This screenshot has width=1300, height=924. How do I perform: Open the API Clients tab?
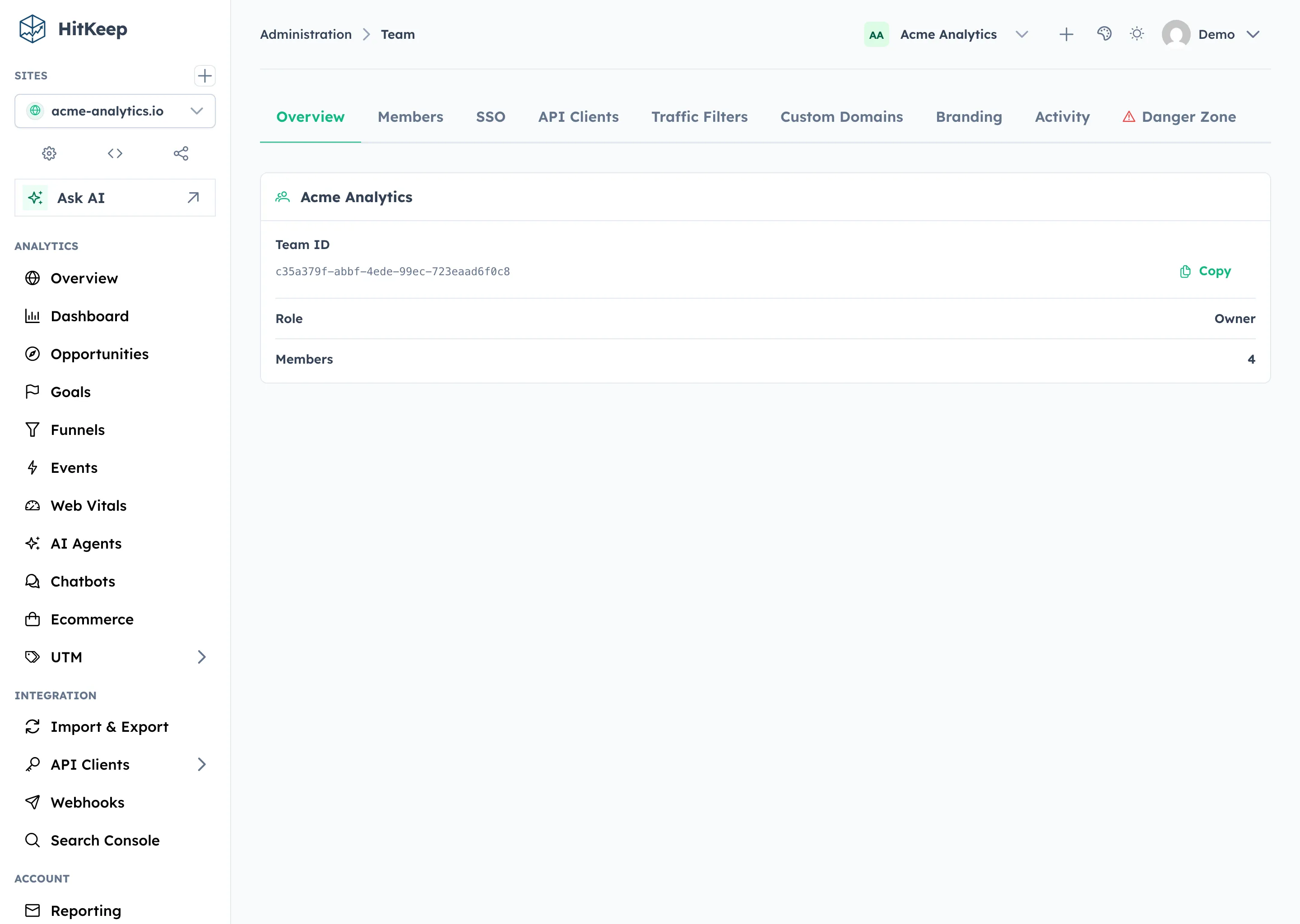[x=578, y=117]
